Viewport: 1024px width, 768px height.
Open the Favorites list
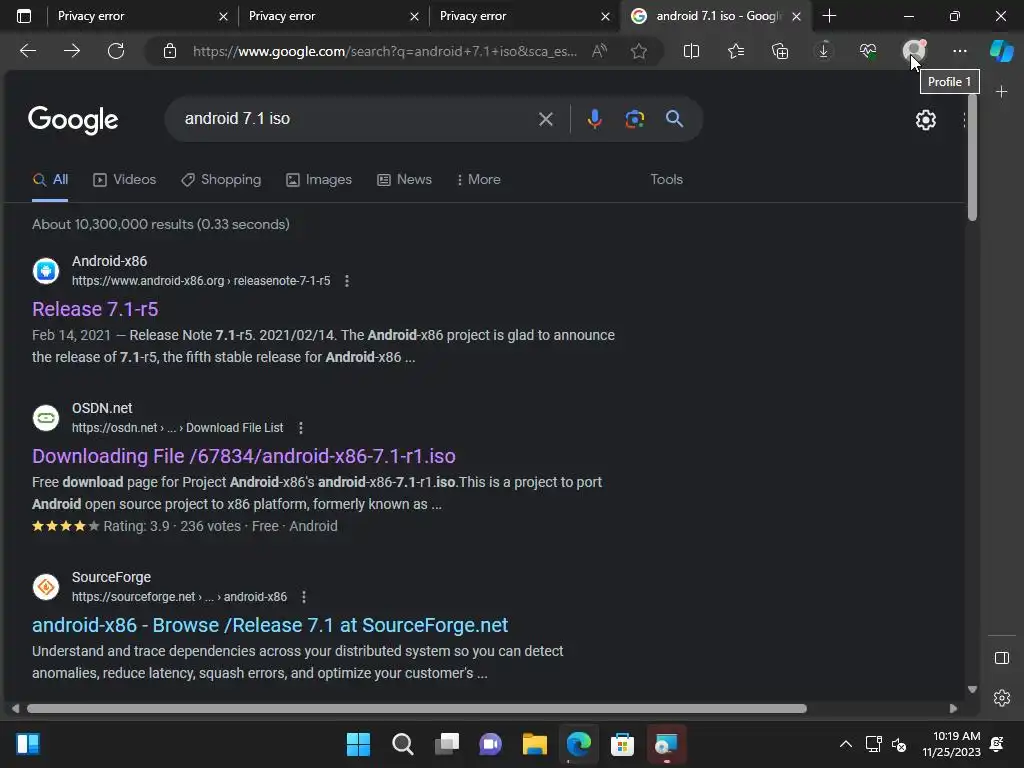[x=736, y=51]
